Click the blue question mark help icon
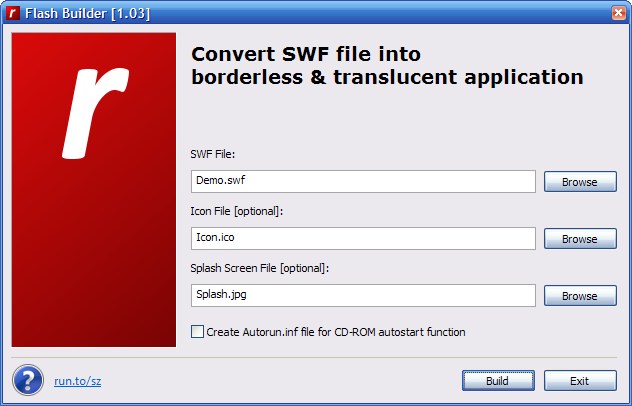The image size is (632, 406). tap(28, 380)
